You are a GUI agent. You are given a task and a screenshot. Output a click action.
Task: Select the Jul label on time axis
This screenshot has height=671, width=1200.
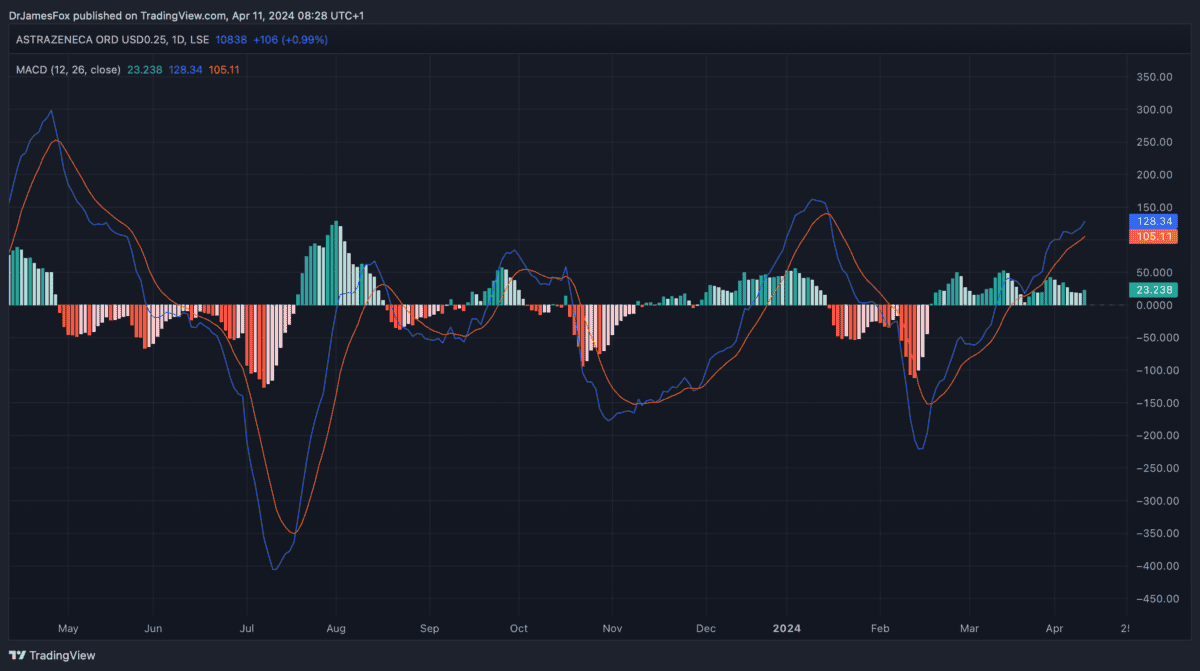tap(245, 629)
